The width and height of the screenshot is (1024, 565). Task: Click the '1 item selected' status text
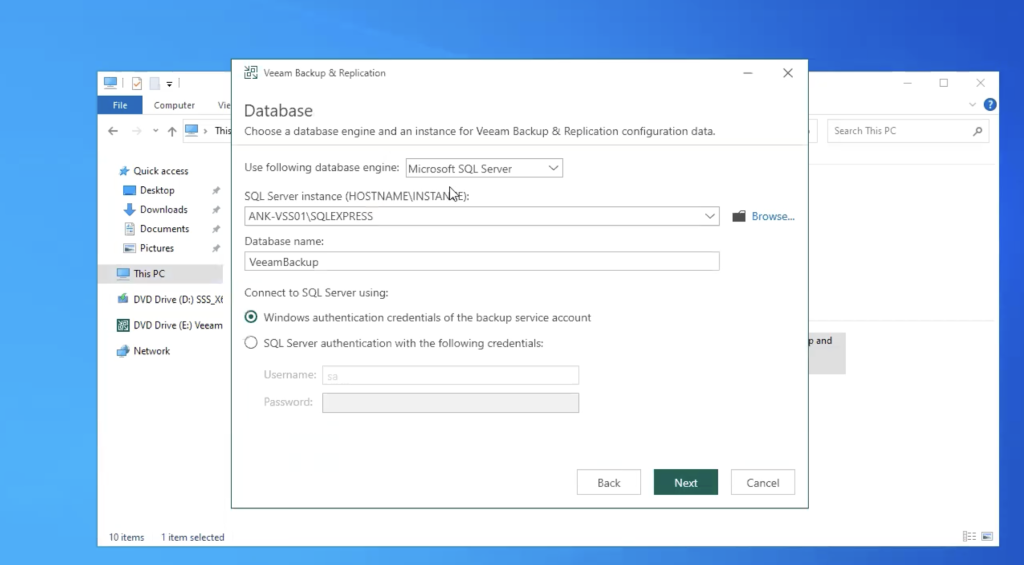pos(193,537)
